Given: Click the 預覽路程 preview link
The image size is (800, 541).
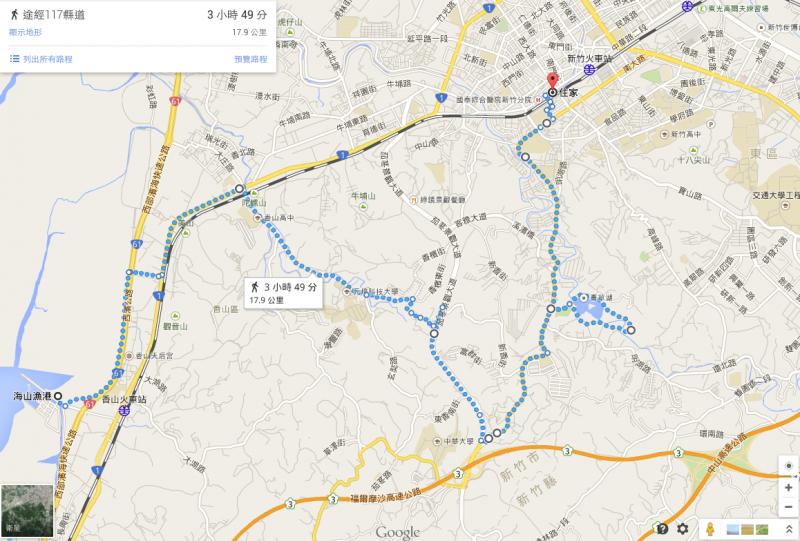Looking at the screenshot, I should click(251, 59).
